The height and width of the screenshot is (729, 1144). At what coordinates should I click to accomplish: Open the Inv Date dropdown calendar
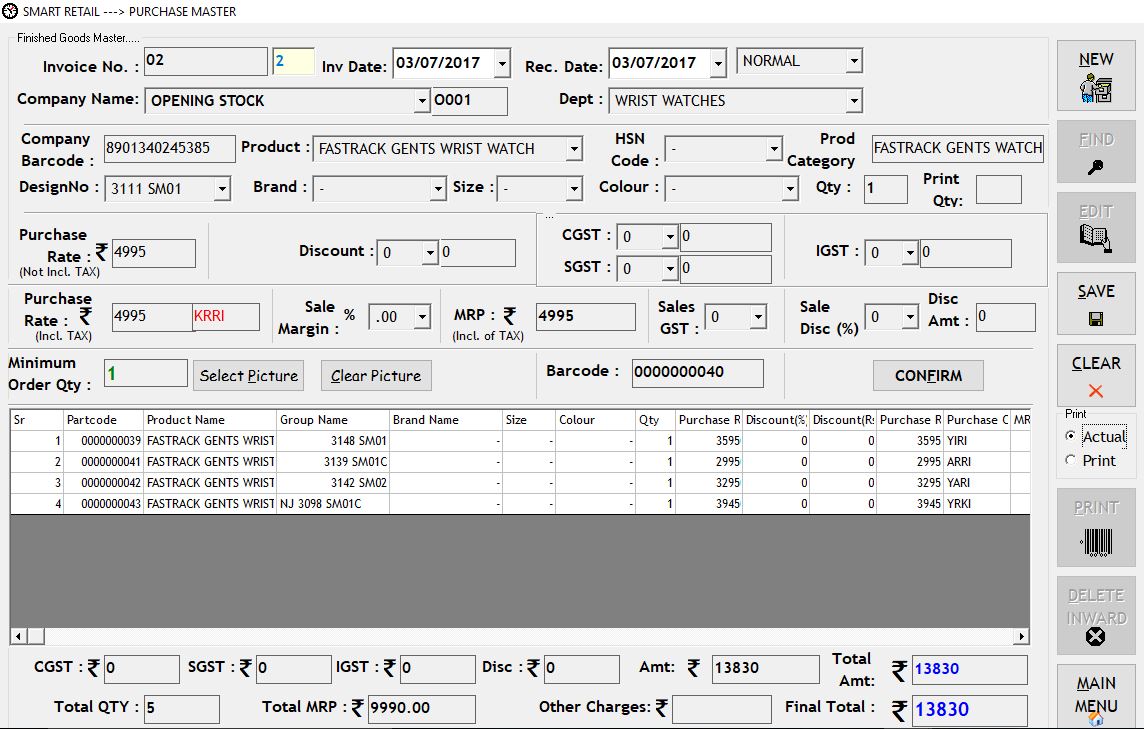click(x=502, y=63)
